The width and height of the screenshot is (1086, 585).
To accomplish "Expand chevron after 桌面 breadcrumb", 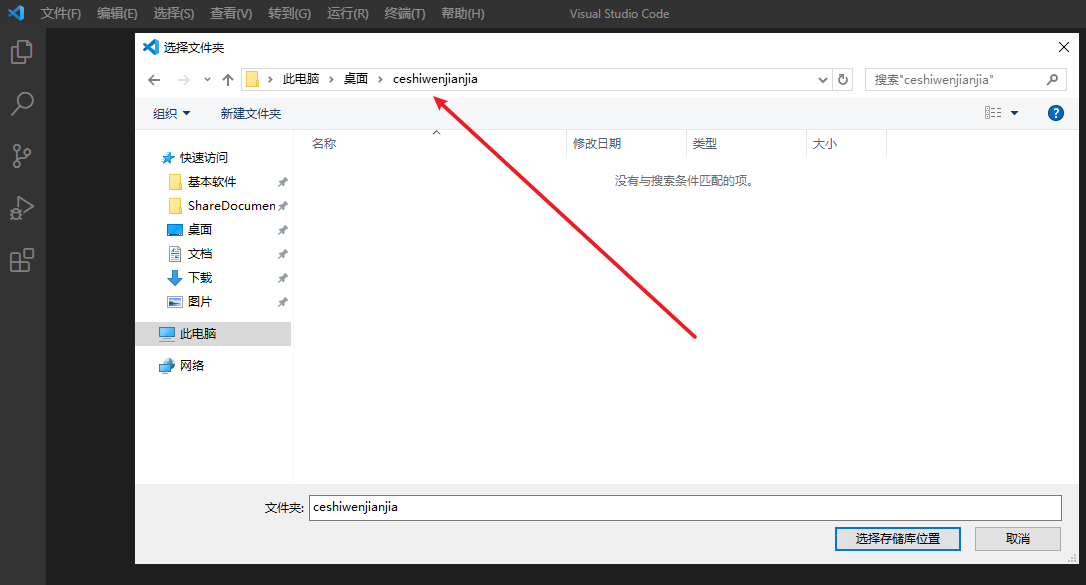I will click(380, 80).
